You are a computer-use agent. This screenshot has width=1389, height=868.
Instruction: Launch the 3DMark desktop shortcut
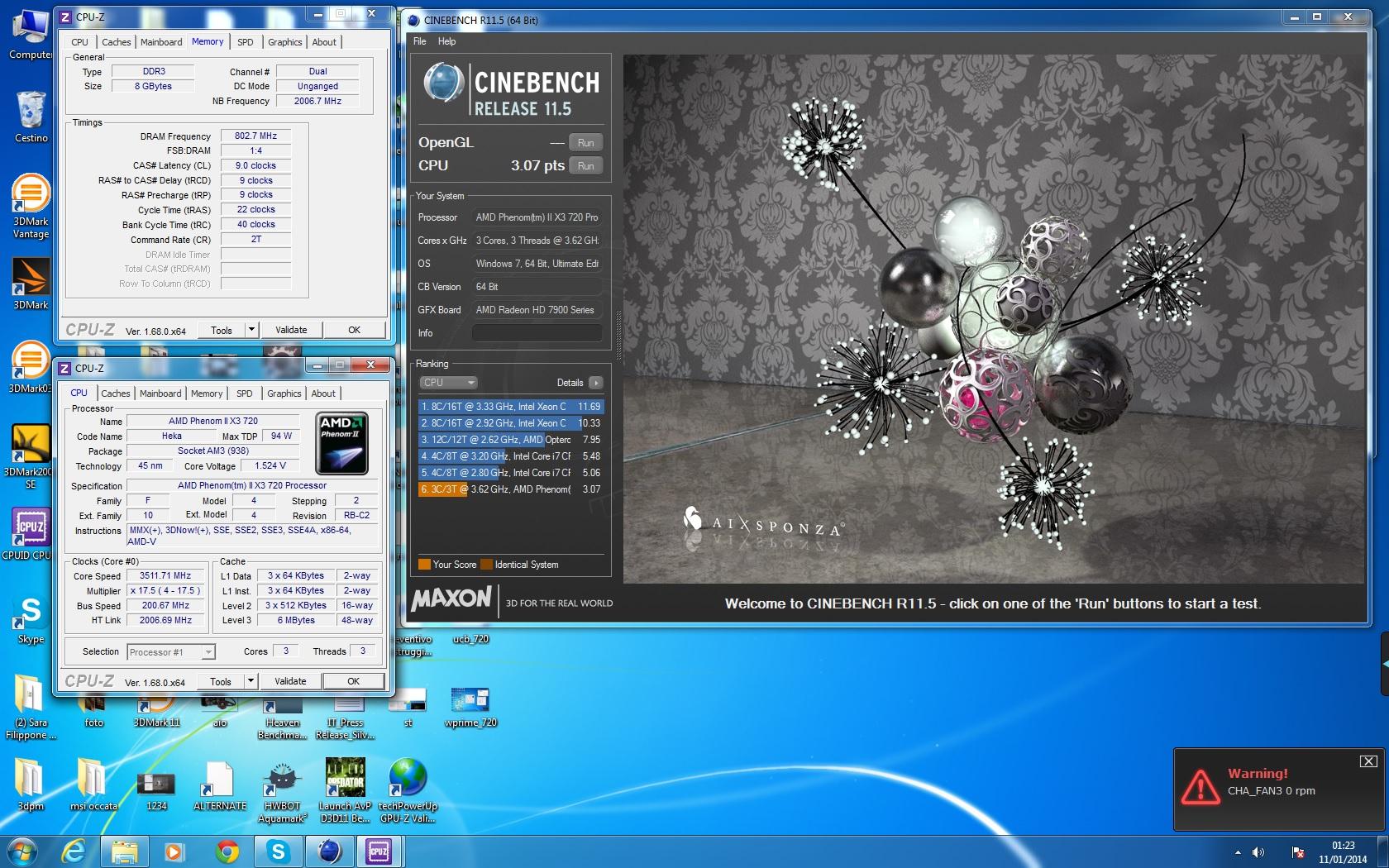pos(31,284)
